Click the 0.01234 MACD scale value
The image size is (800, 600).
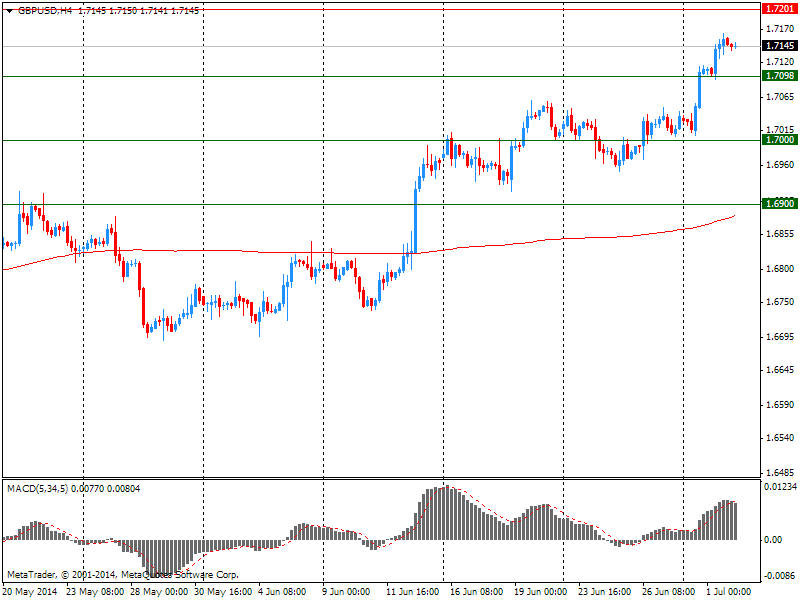(781, 487)
